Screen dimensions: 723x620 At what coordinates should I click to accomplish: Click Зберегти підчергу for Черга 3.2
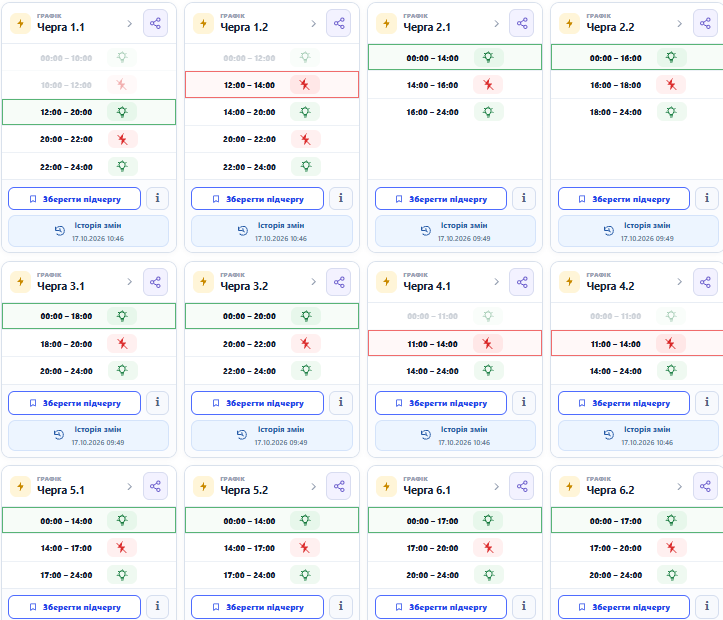click(257, 403)
